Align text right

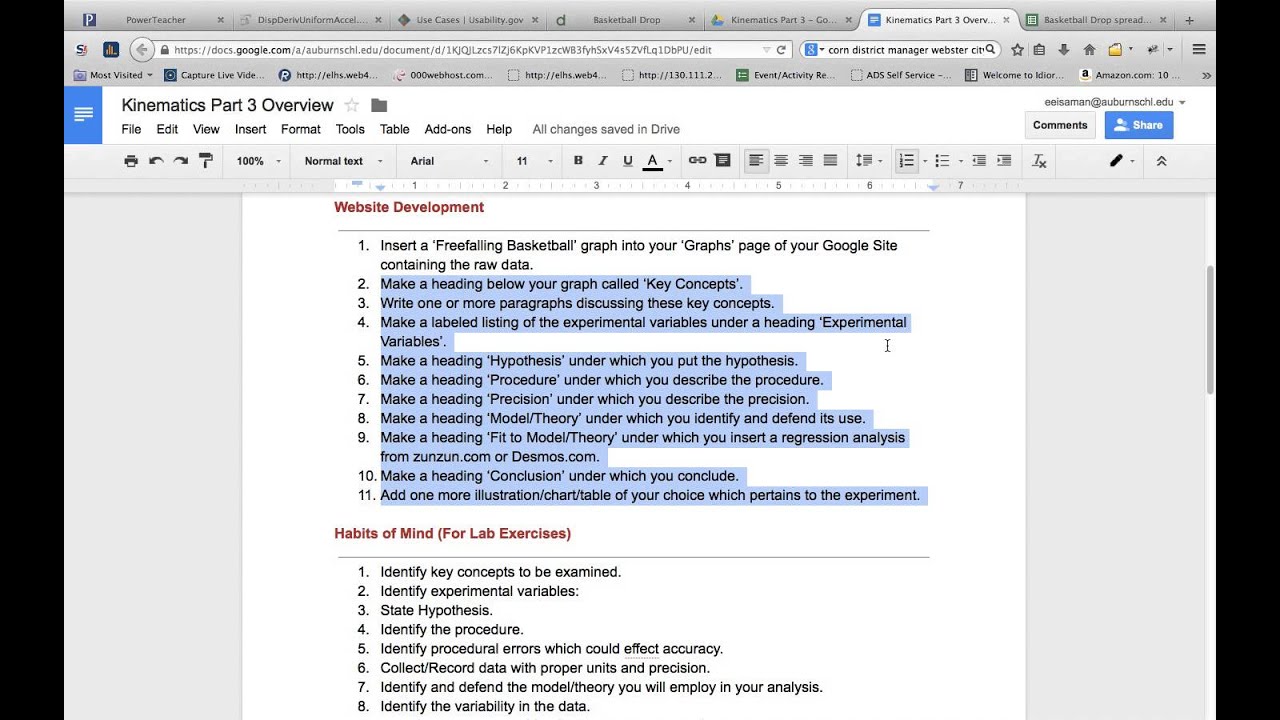point(806,161)
